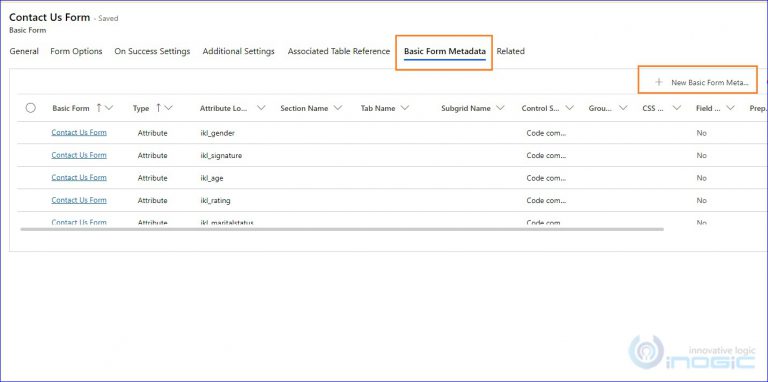Viewport: 768px width, 382px height.
Task: Switch to the General tab
Action: 24,51
